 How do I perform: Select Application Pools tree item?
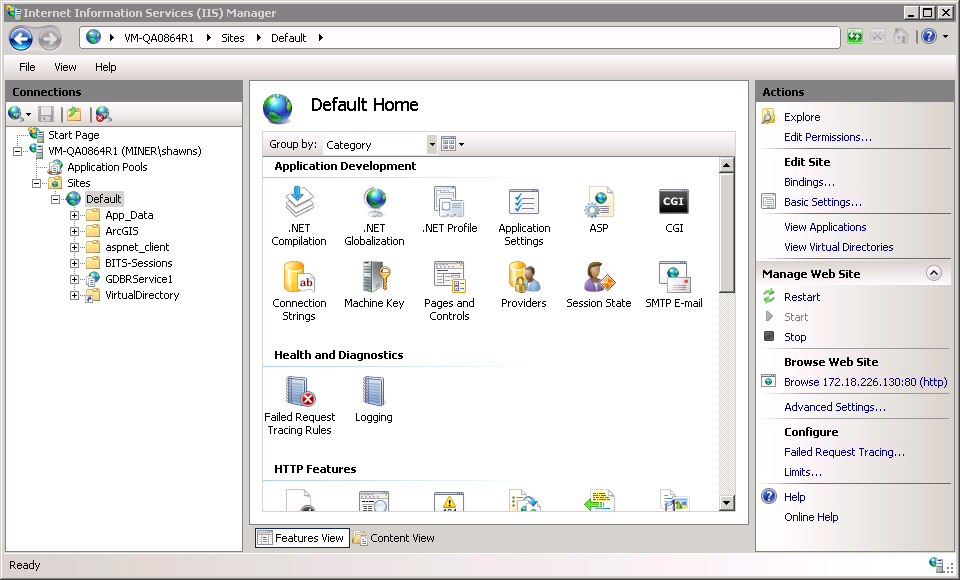point(107,167)
